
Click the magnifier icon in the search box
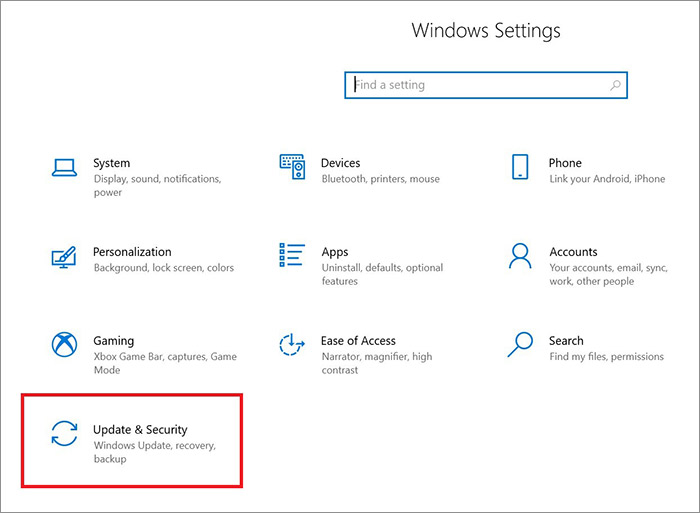(616, 85)
